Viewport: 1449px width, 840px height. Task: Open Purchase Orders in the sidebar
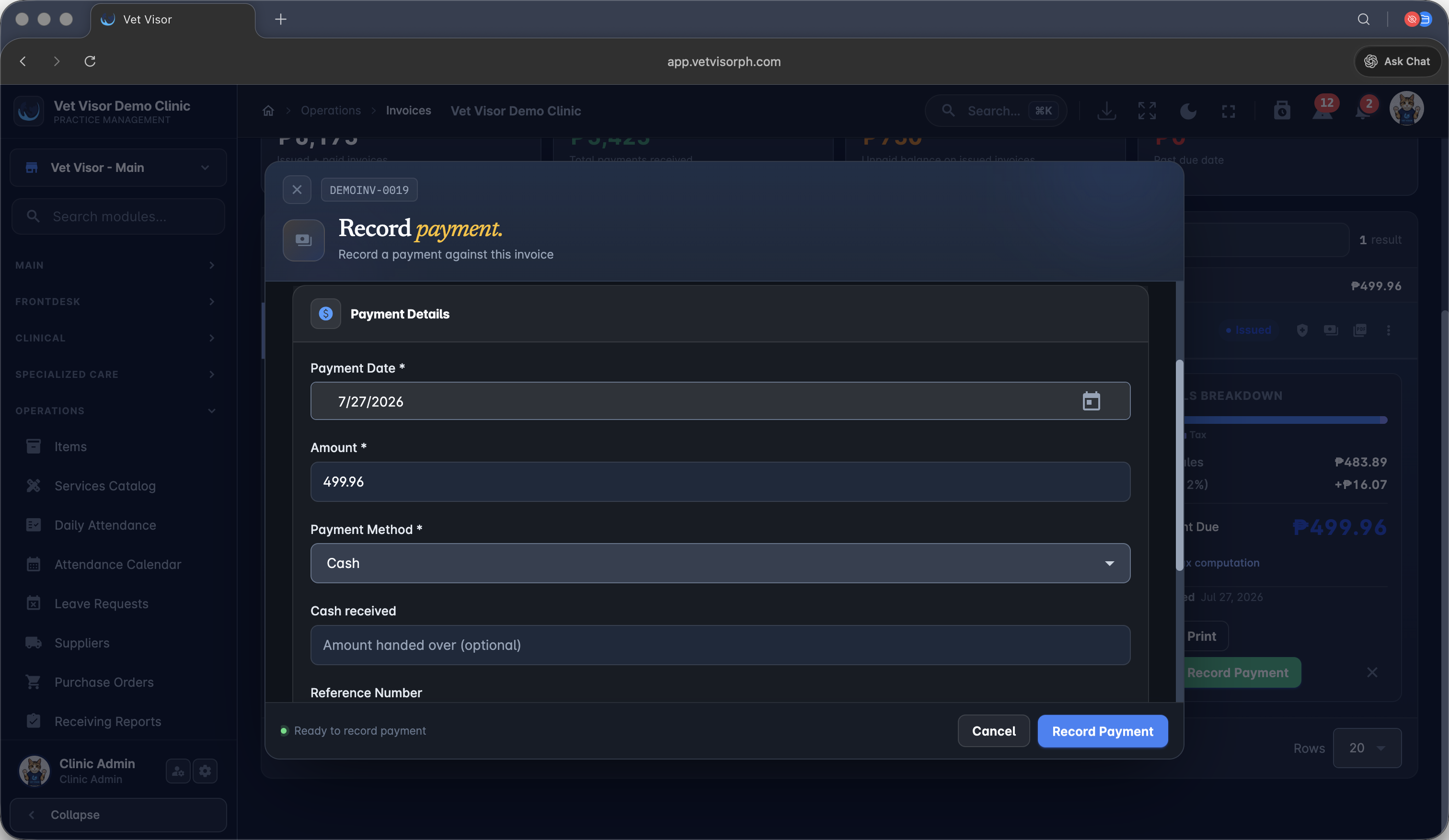click(x=118, y=682)
